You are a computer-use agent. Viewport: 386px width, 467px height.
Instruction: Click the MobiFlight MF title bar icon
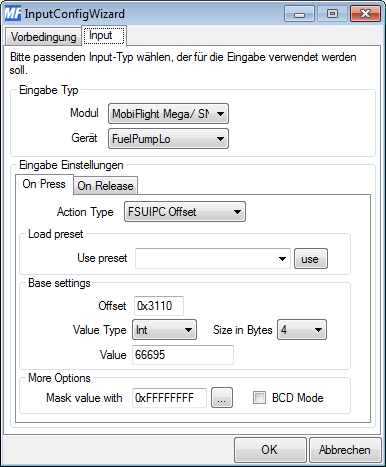tap(13, 14)
